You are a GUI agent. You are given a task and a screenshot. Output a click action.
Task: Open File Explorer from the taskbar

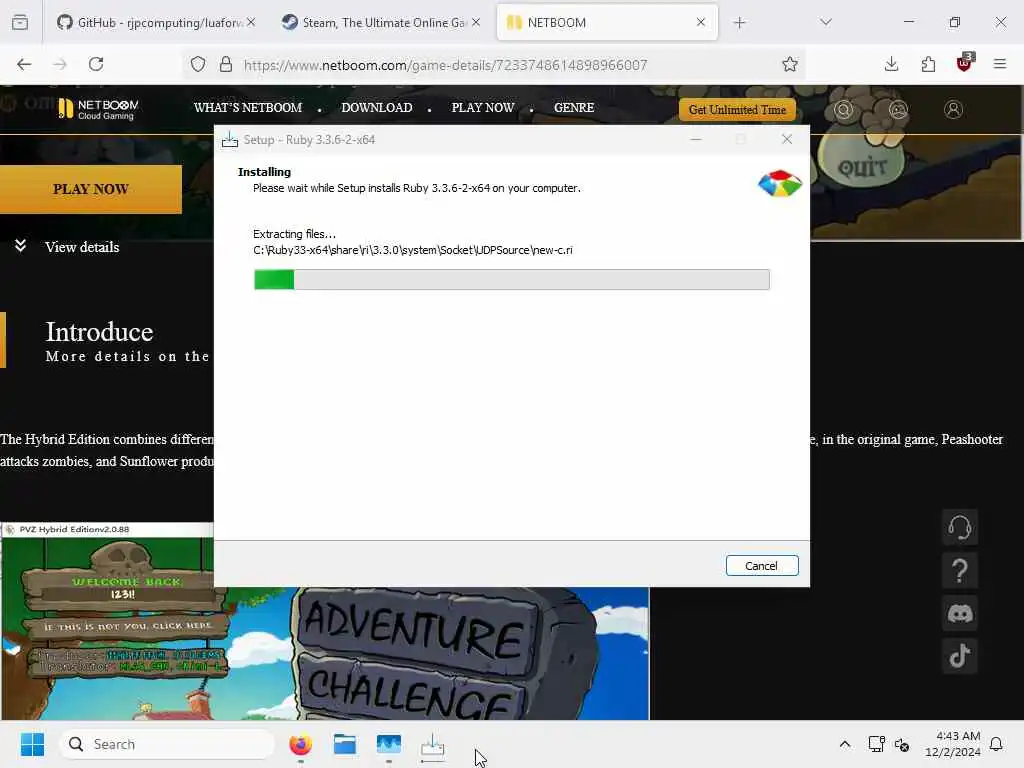click(x=345, y=744)
